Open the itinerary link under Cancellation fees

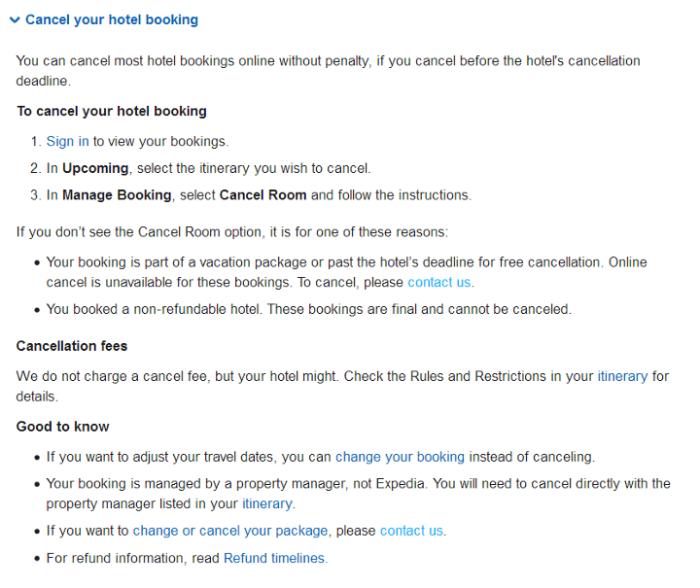(x=622, y=376)
